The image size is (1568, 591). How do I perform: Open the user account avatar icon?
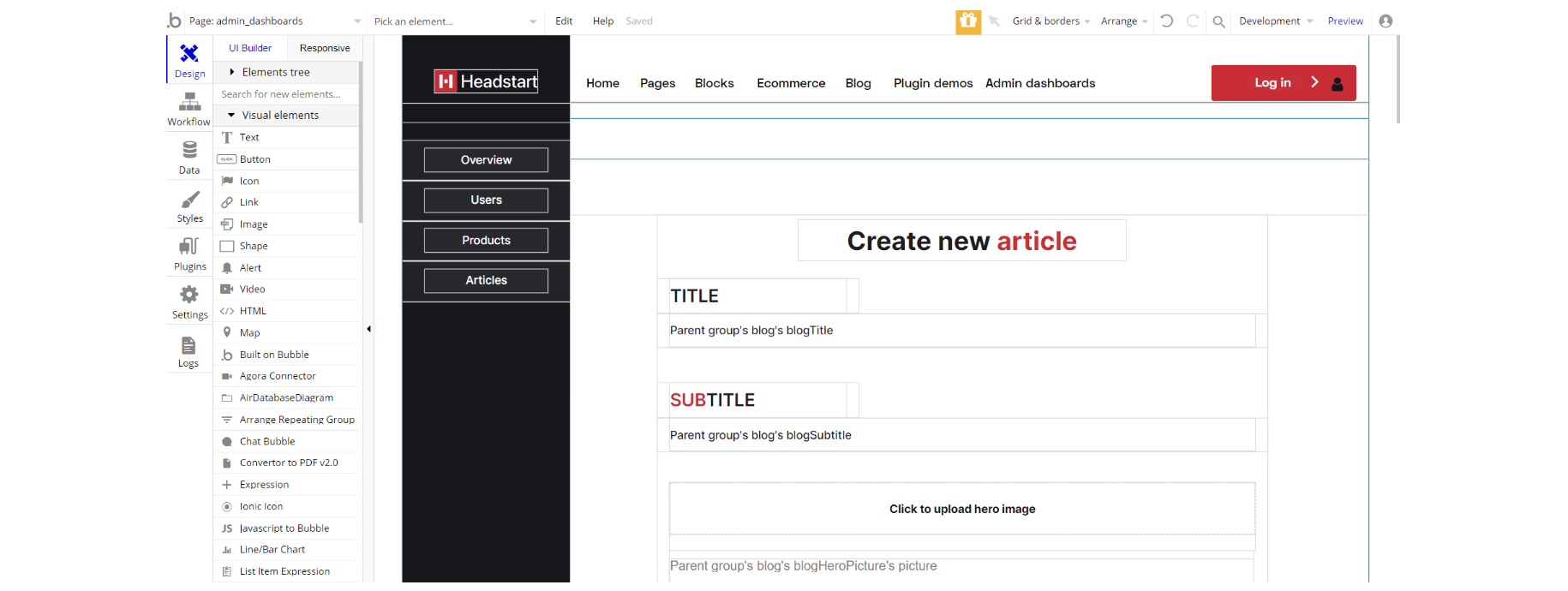coord(1385,21)
